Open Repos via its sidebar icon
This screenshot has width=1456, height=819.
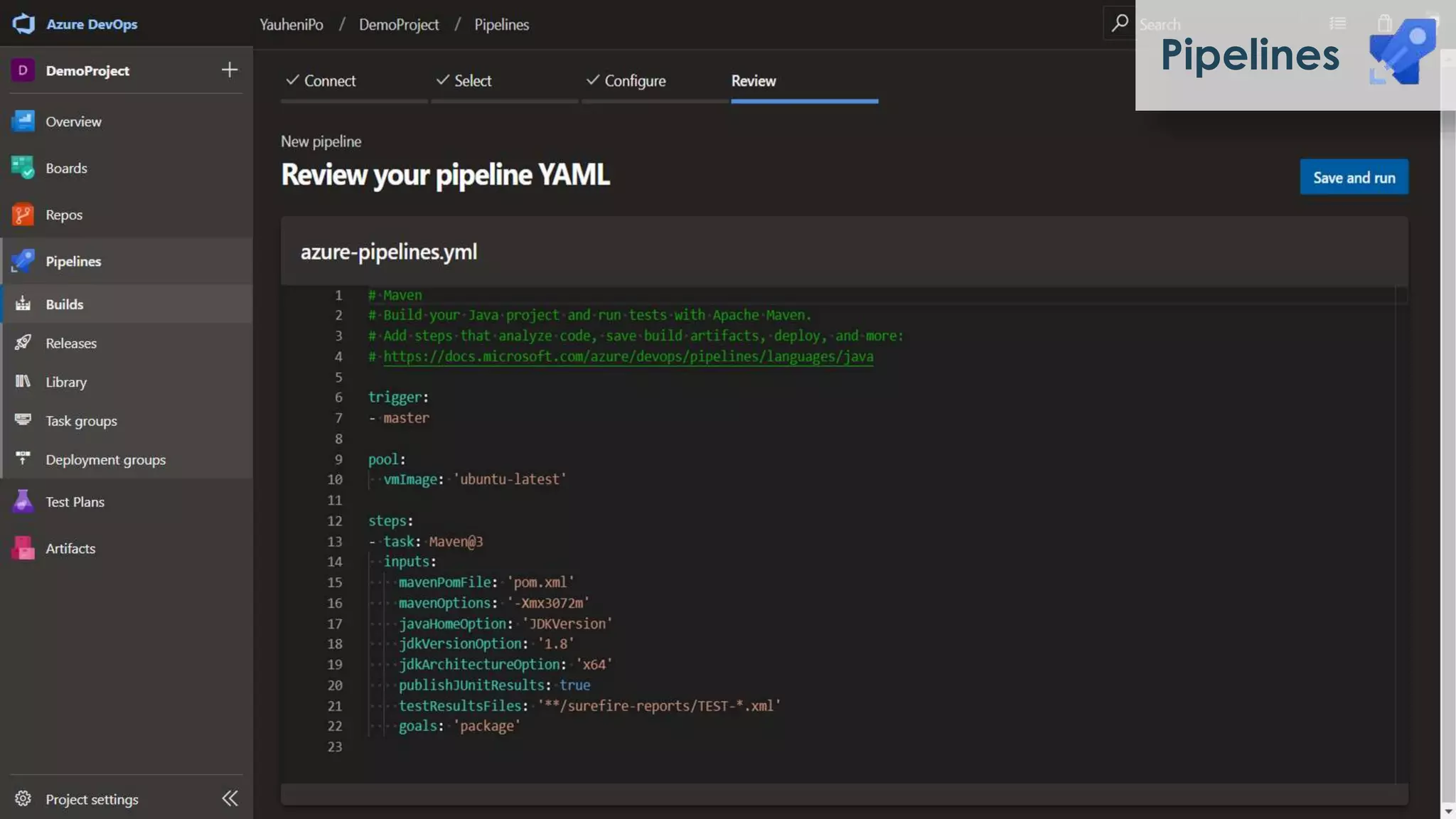(23, 215)
